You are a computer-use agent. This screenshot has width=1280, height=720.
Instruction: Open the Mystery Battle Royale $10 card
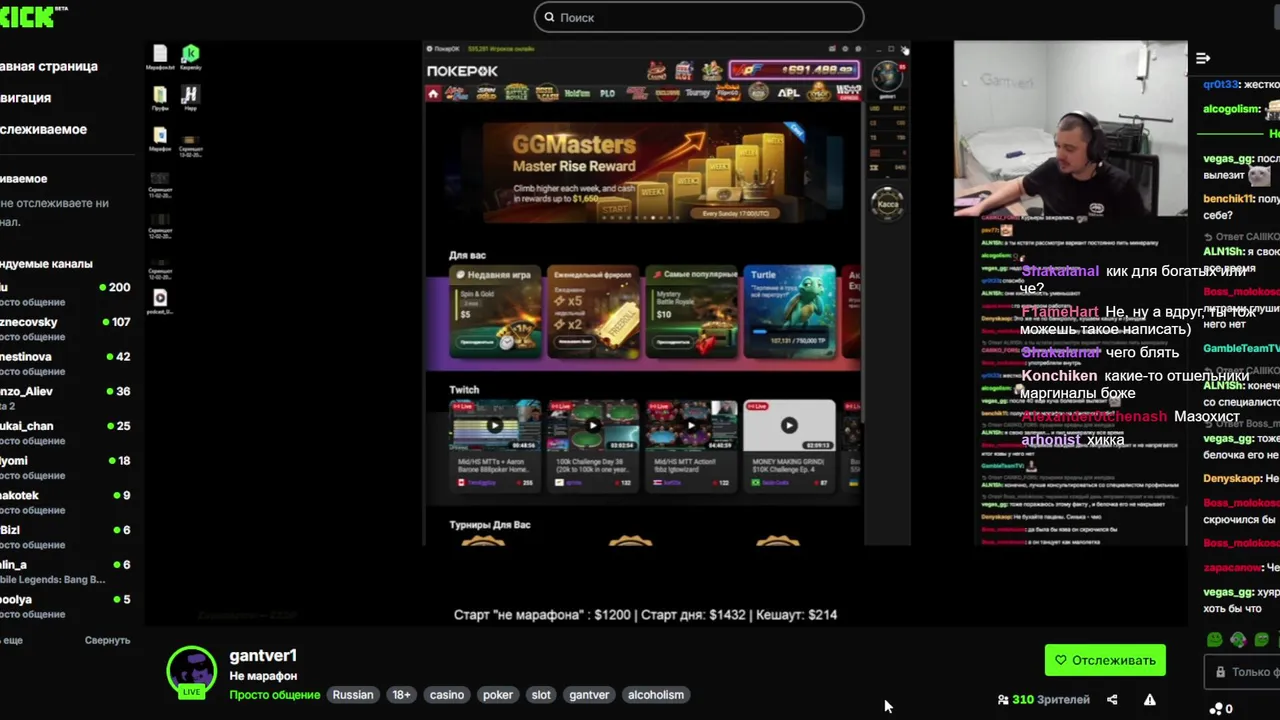[x=691, y=312]
